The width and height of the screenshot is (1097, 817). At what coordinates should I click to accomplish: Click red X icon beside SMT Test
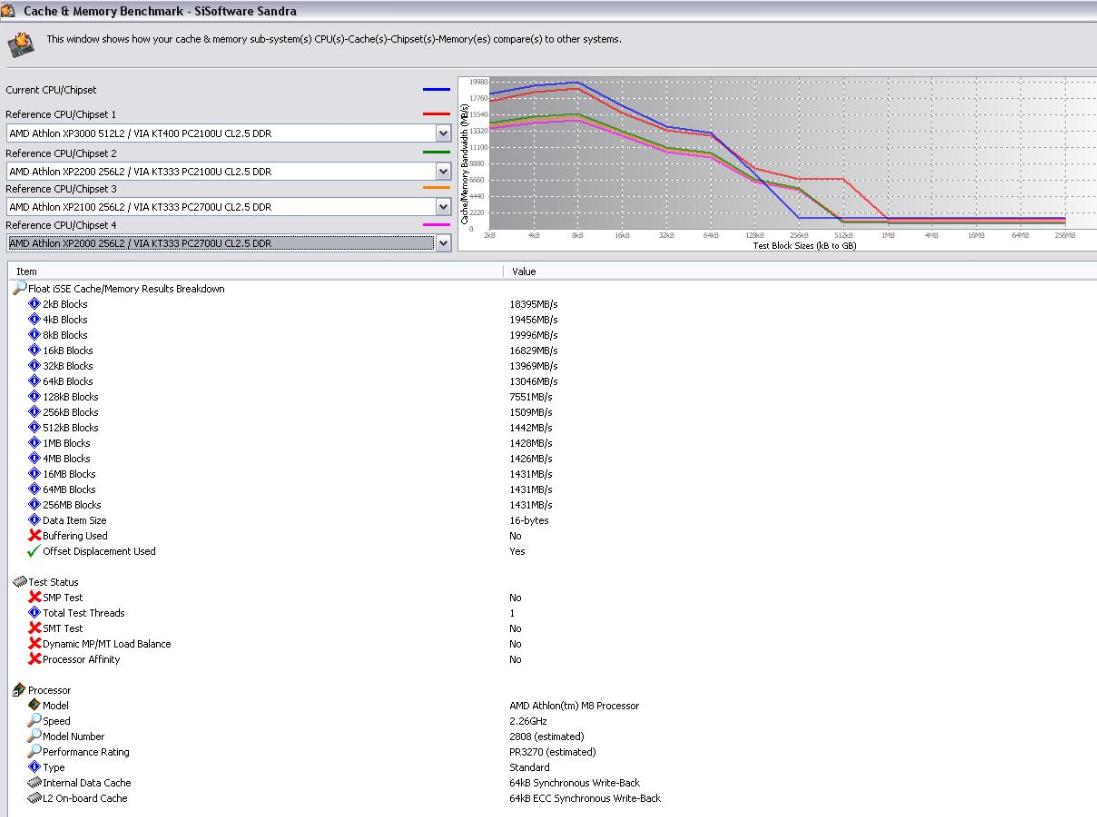click(34, 628)
